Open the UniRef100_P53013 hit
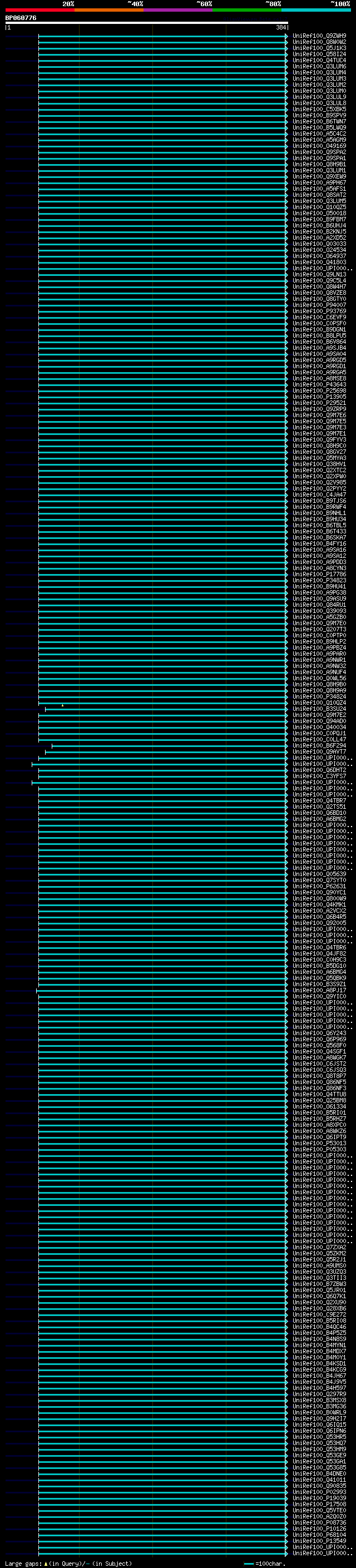356x1568 pixels. point(319,1143)
